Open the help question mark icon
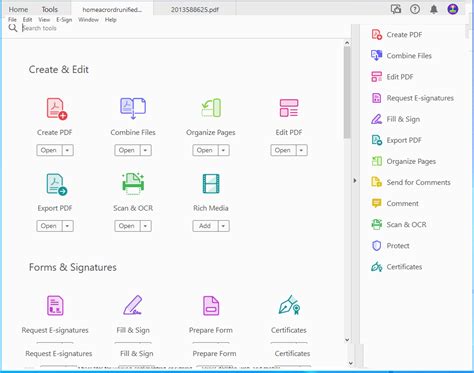Image resolution: width=474 pixels, height=373 pixels. pyautogui.click(x=415, y=9)
